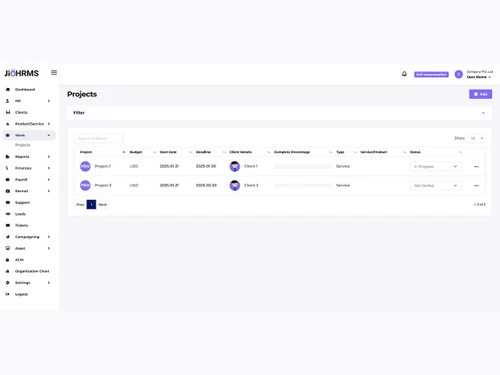Open Clients in sidebar

tap(21, 112)
